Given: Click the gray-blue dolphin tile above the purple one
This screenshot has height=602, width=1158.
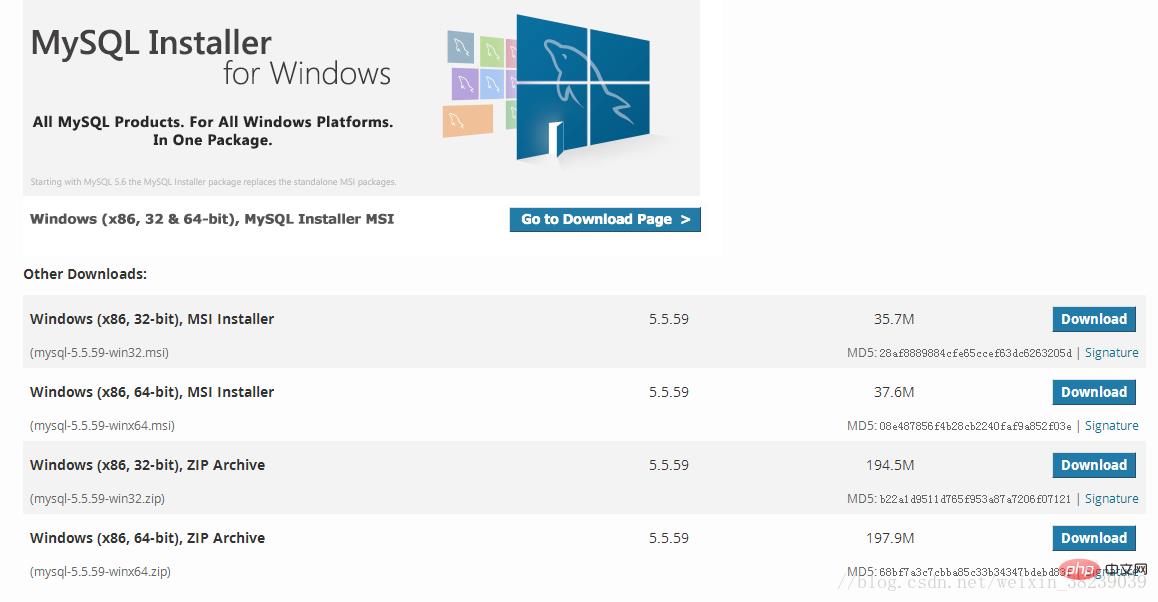Looking at the screenshot, I should click(x=461, y=47).
